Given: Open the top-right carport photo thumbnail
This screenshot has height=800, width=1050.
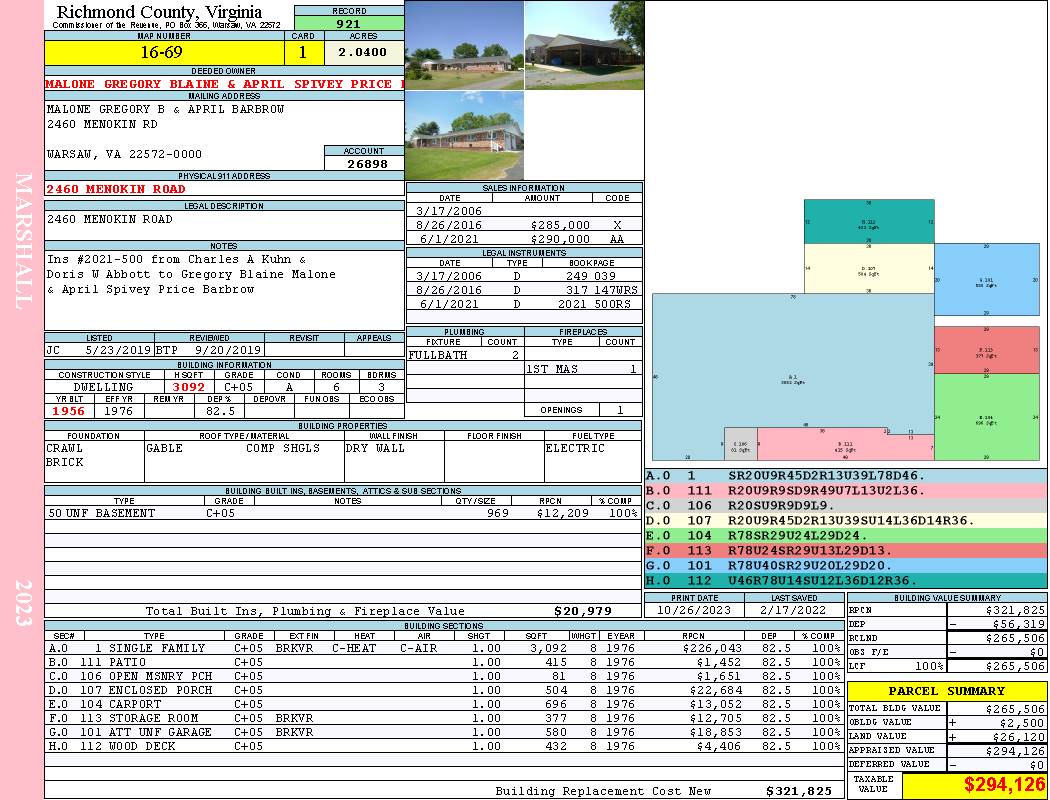Looking at the screenshot, I should (x=584, y=45).
